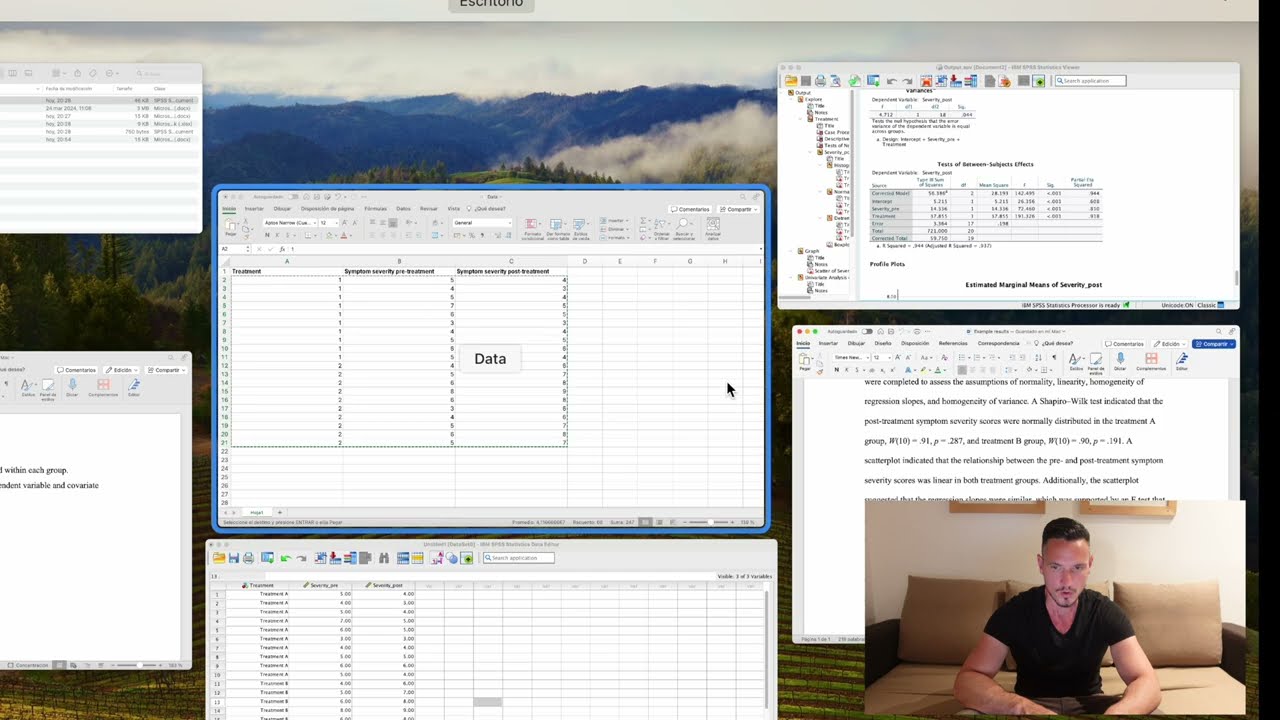Click the Print icon in SPSS Viewer toolbar

click(x=820, y=81)
